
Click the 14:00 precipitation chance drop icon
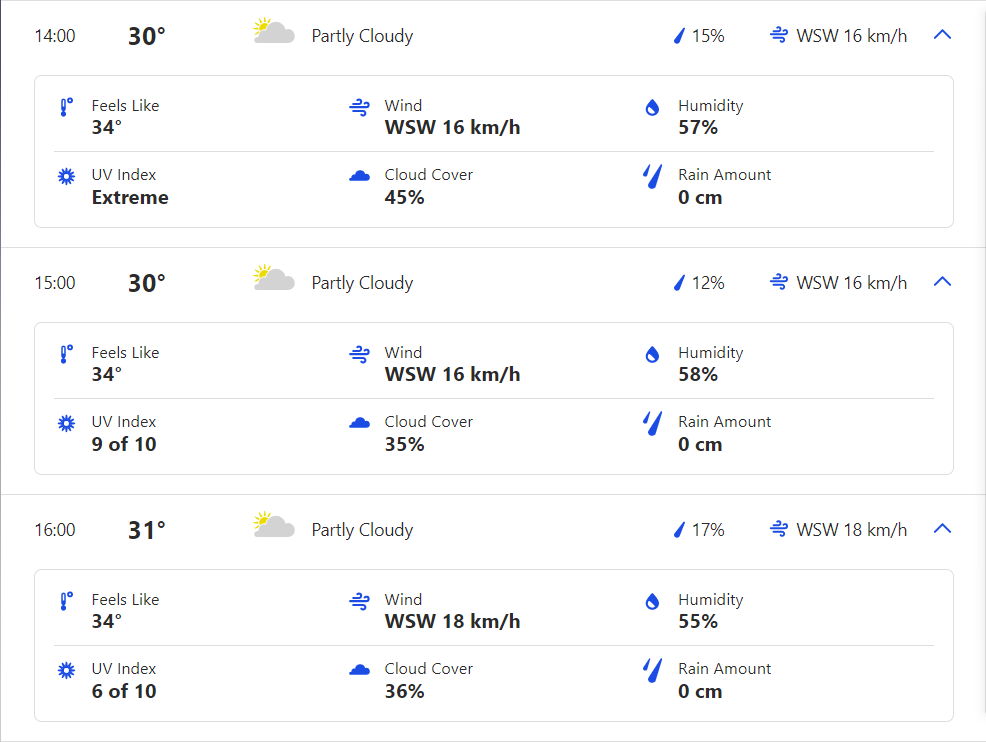point(679,36)
